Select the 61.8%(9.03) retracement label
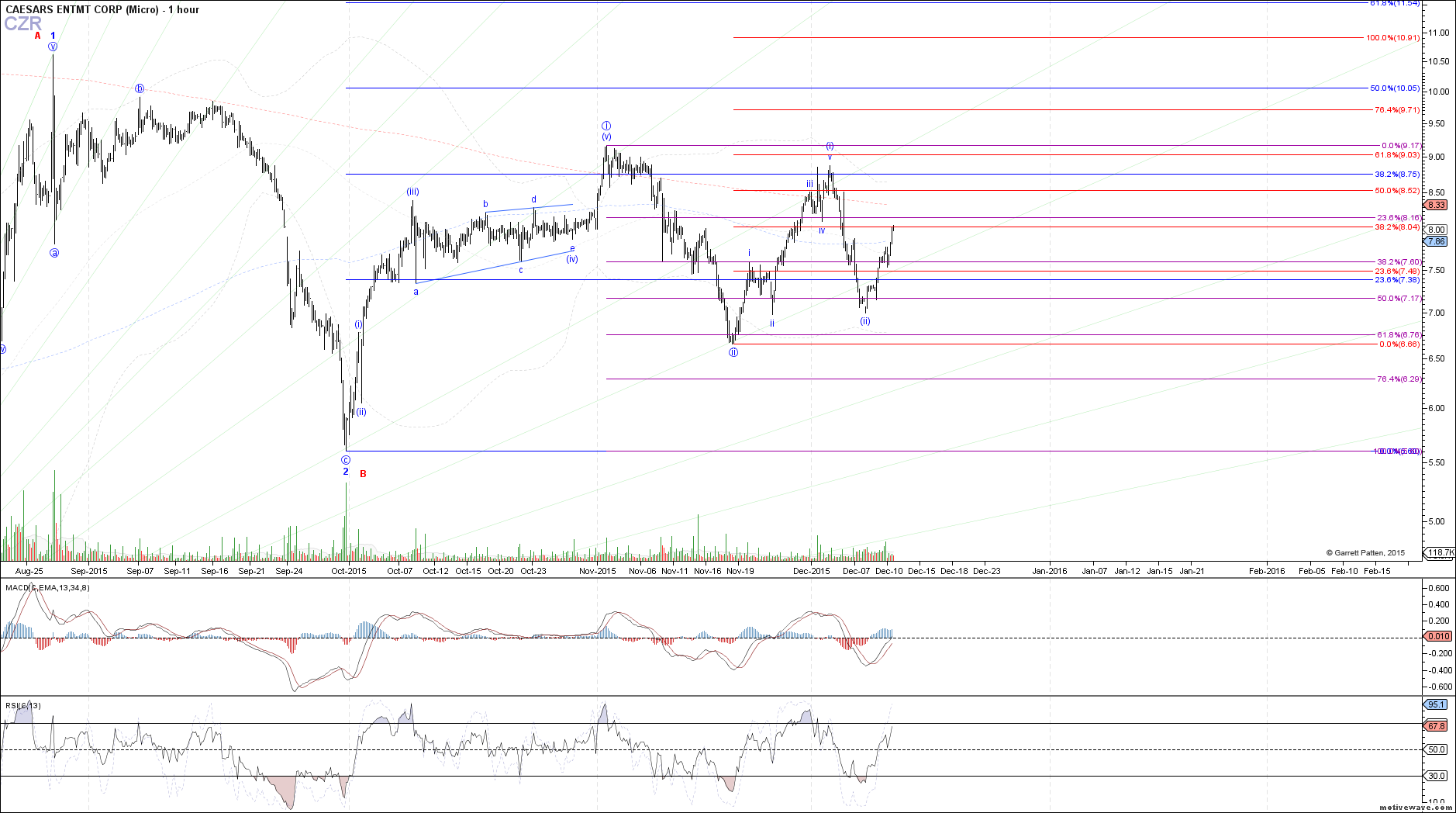Screen dimensions: 1456x813 (x=1397, y=155)
